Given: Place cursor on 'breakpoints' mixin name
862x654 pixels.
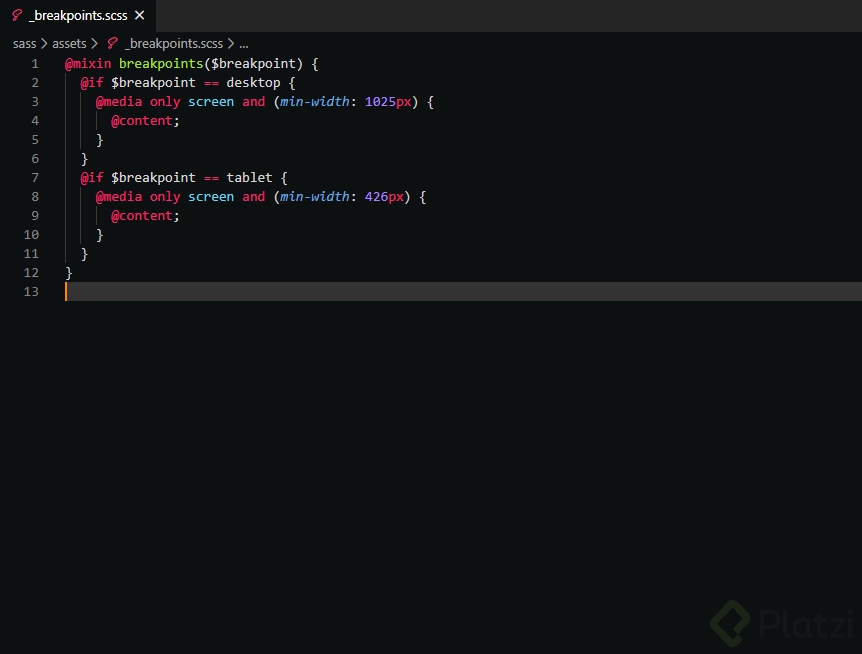Looking at the screenshot, I should pyautogui.click(x=161, y=64).
